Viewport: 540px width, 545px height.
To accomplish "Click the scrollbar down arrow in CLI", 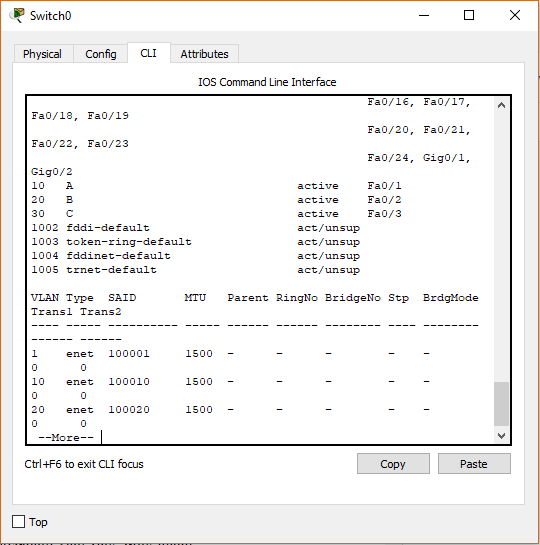I will pyautogui.click(x=501, y=436).
